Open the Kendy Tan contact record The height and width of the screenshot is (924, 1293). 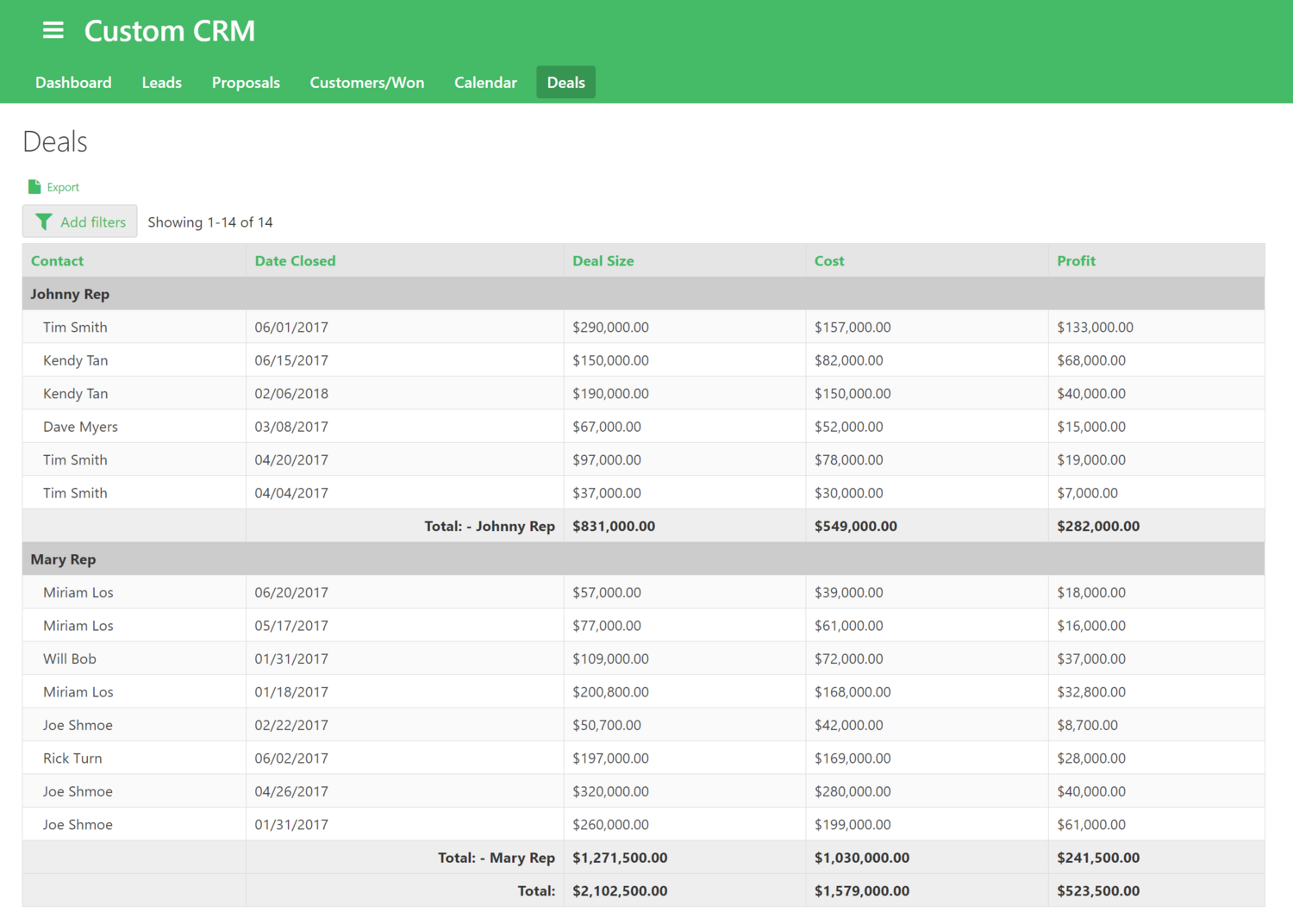tap(75, 359)
